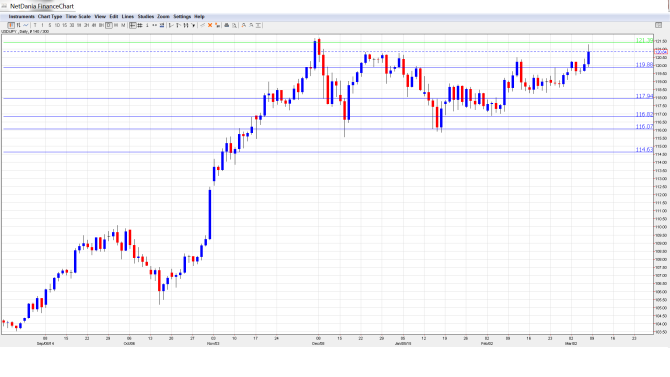Open the Edit menu

pyautogui.click(x=114, y=17)
